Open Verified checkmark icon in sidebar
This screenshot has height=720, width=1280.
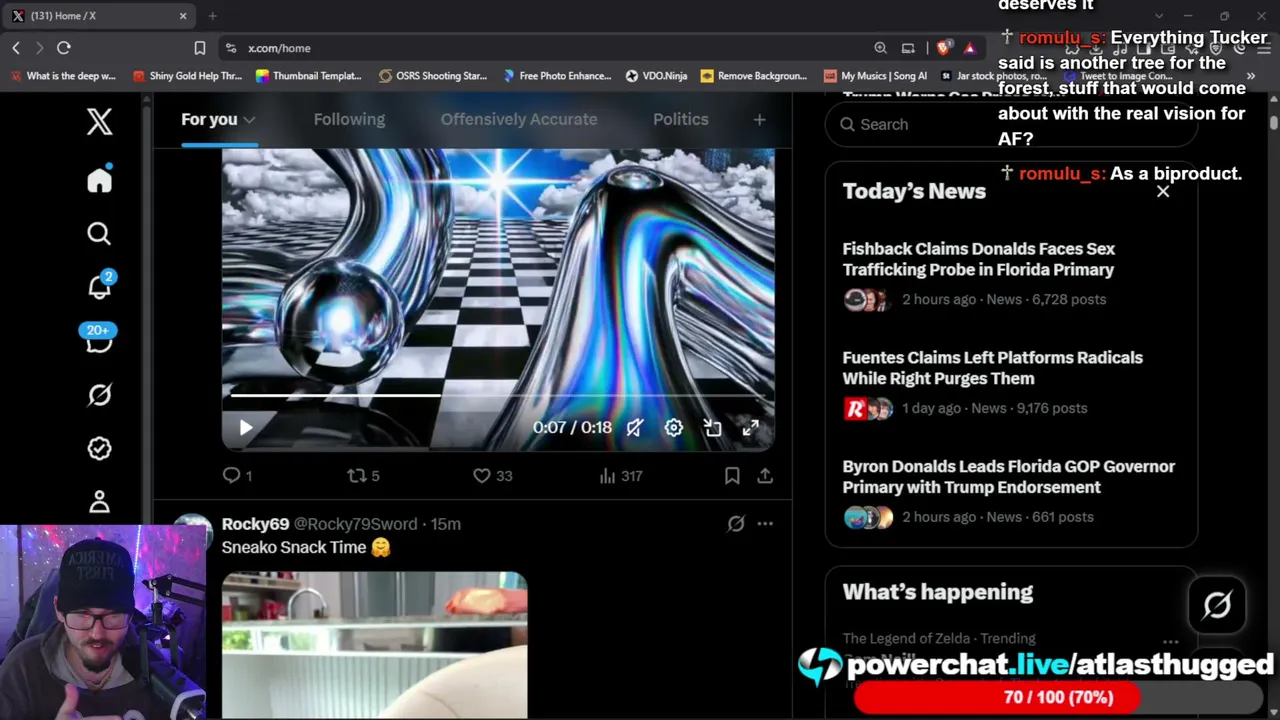click(x=99, y=449)
